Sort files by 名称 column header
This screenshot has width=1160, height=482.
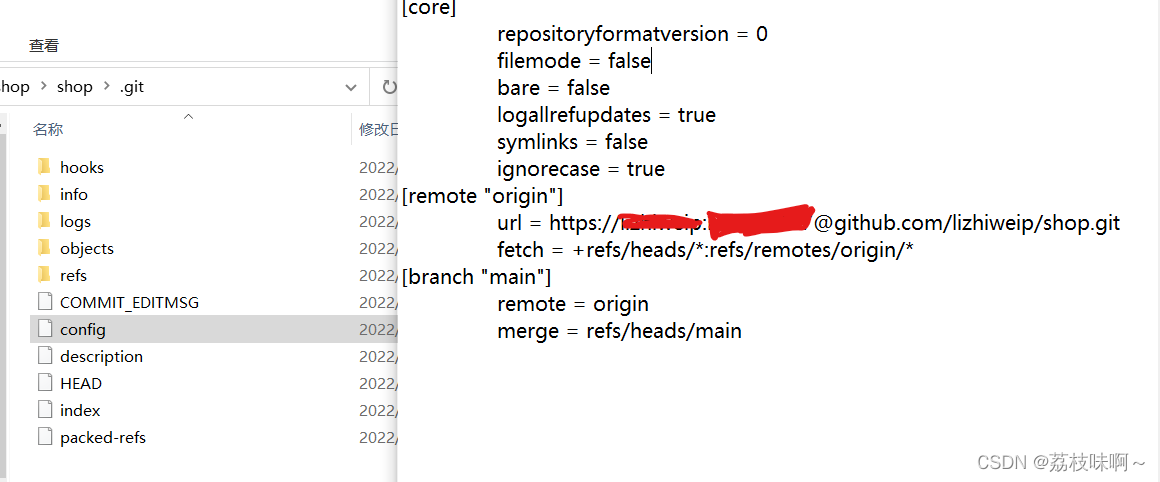[48, 129]
